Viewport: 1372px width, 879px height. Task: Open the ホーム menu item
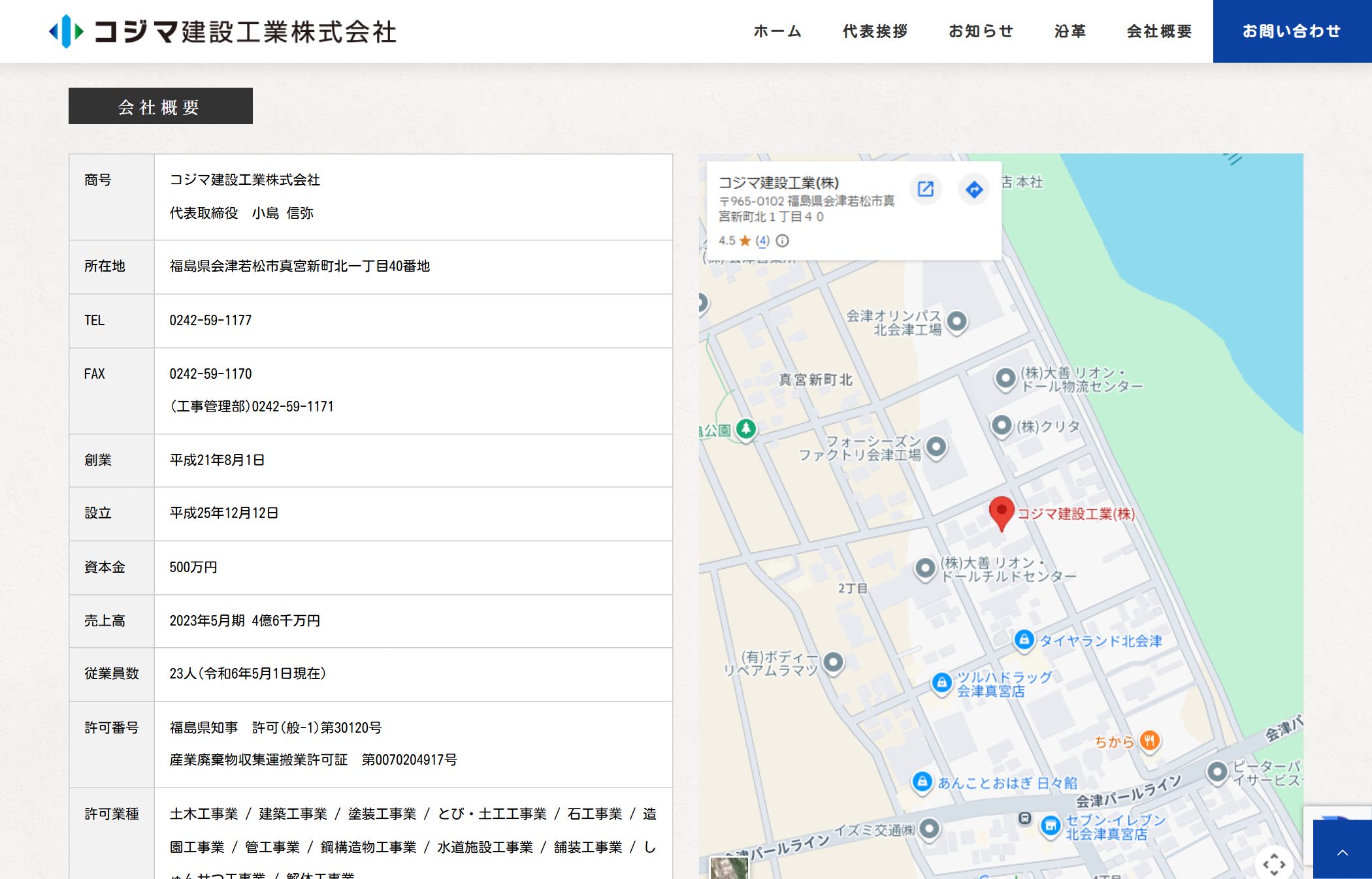pos(777,31)
